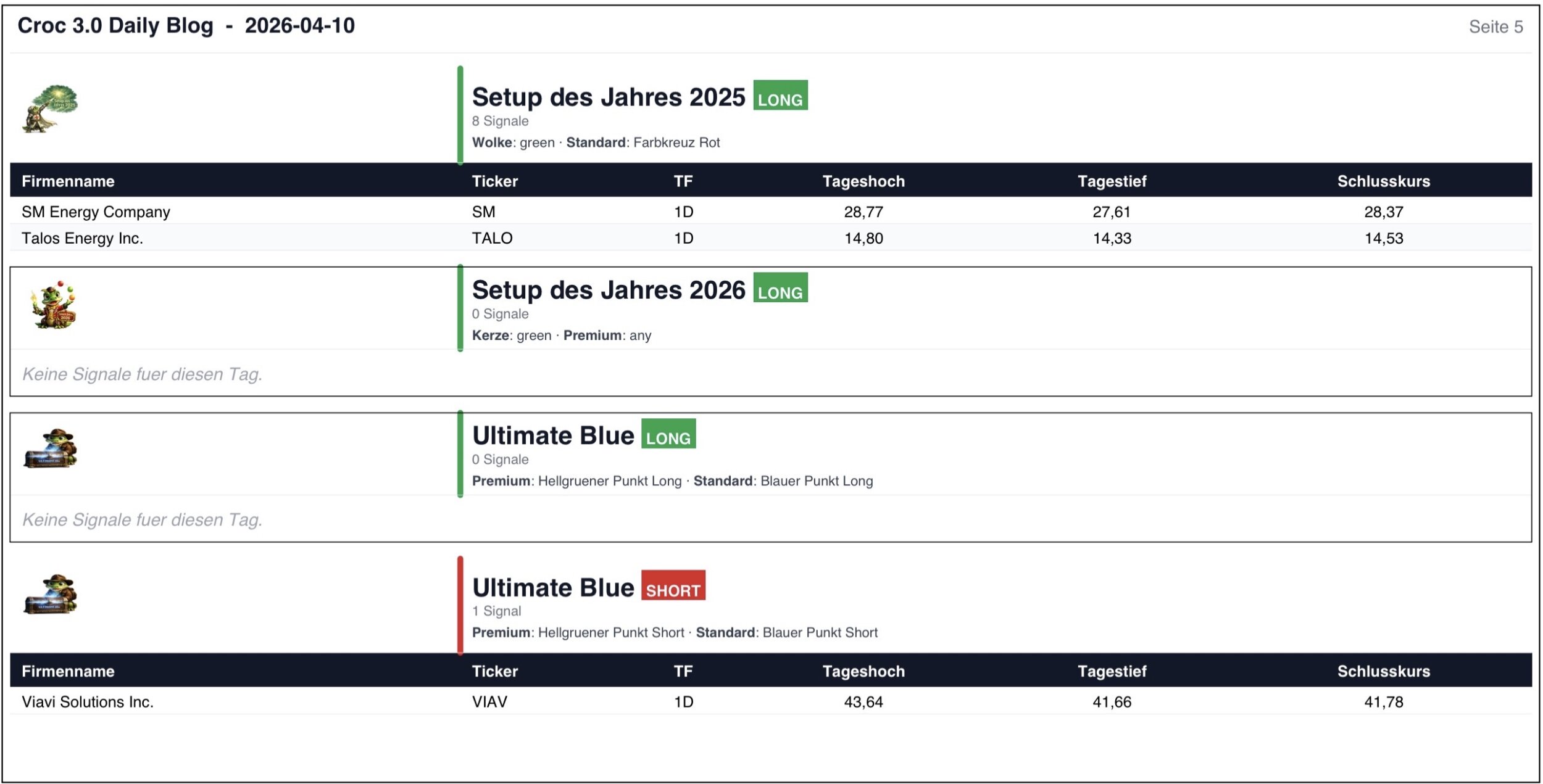Click the Viavi Solutions Inc. company name

coord(88,703)
